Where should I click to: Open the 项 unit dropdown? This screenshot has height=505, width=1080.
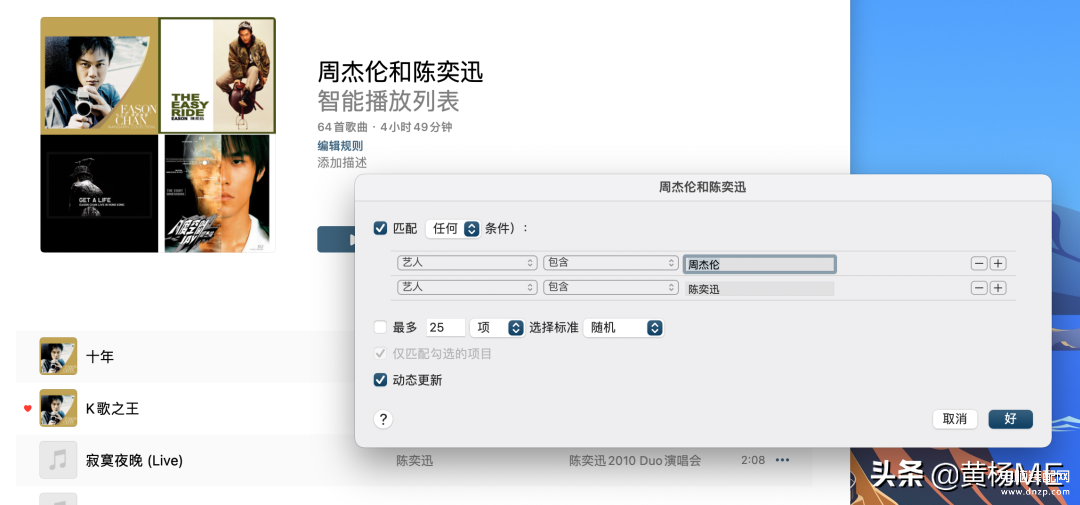[497, 328]
